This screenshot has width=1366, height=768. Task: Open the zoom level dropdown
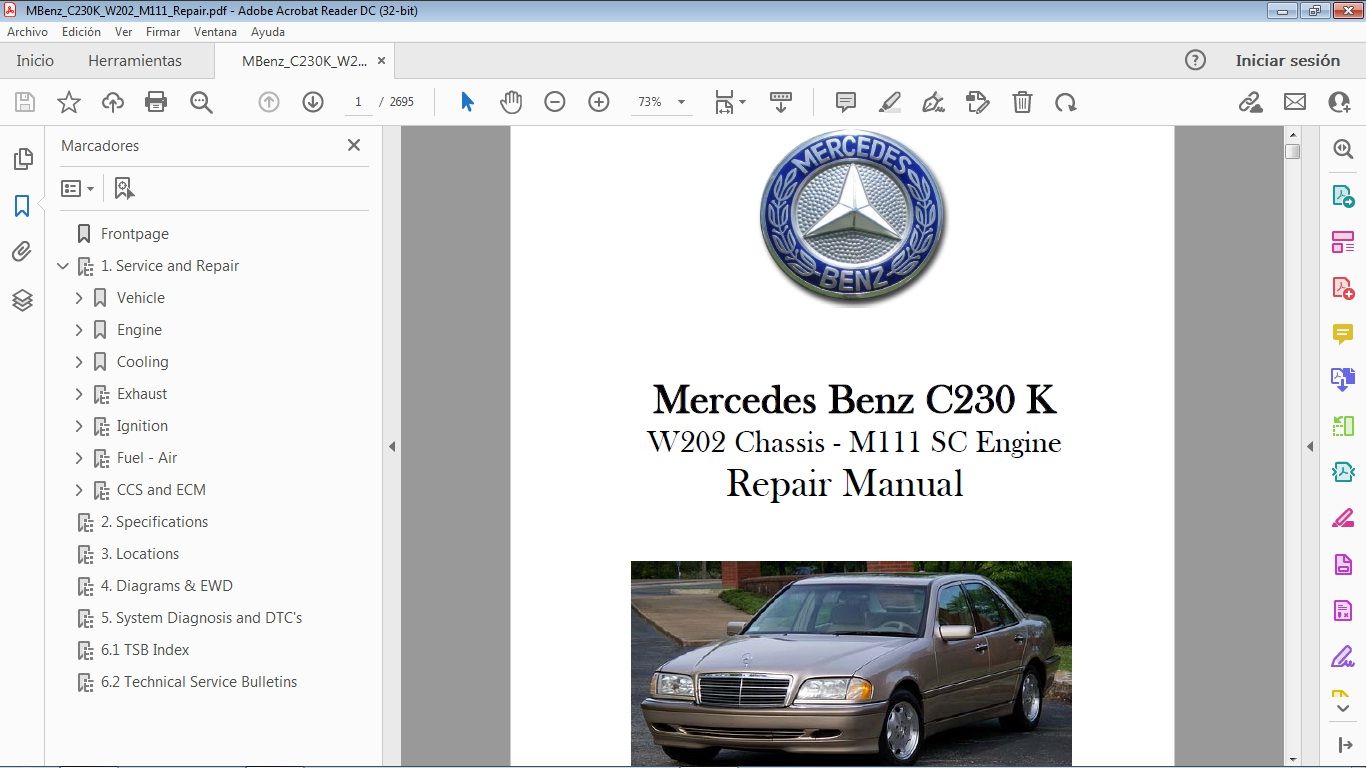(x=681, y=101)
